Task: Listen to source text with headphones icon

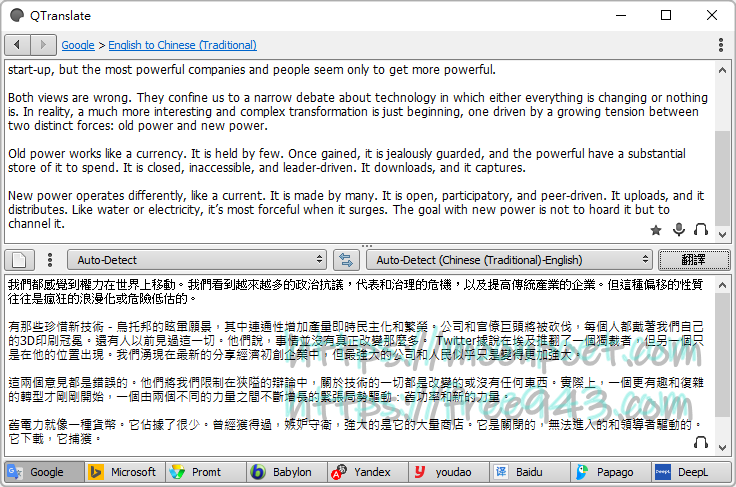Action: (701, 229)
